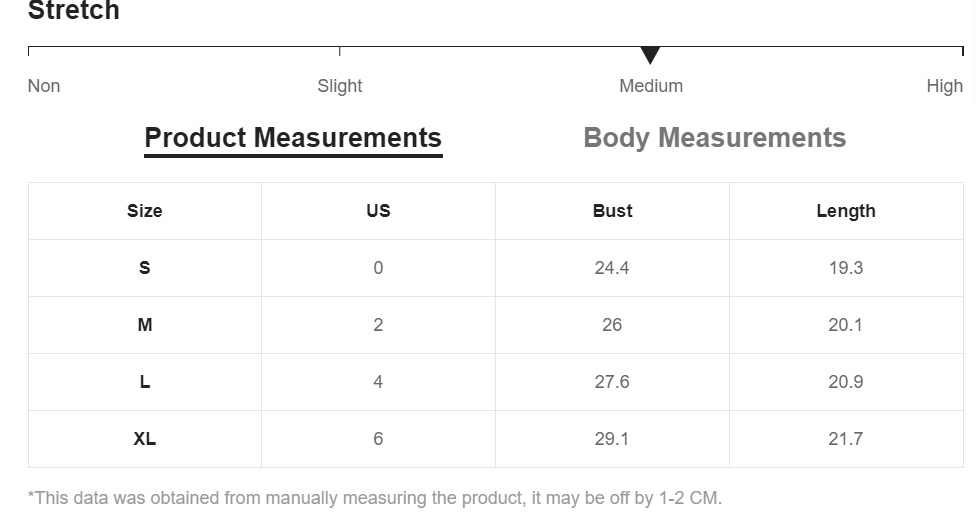Click the manual measurement disclaimer note
The height and width of the screenshot is (528, 976).
[375, 498]
